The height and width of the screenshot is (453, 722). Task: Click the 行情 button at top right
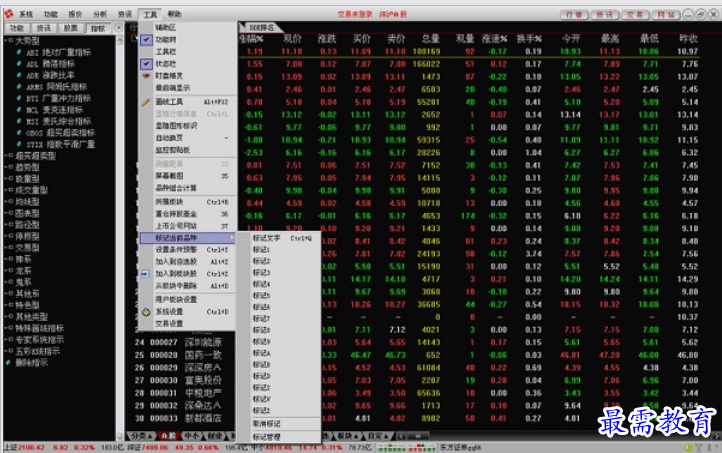(574, 15)
